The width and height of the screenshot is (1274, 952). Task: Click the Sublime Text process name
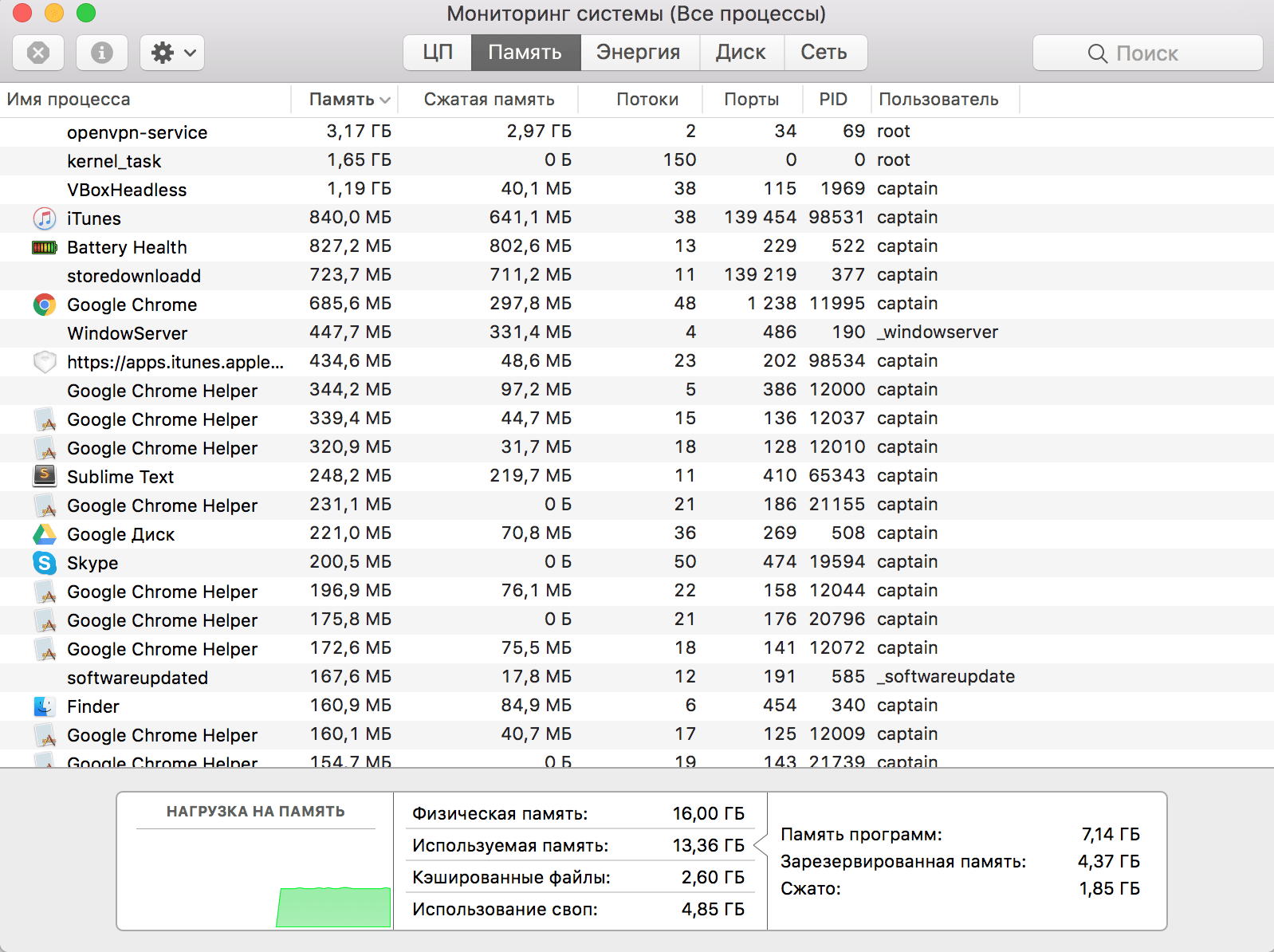point(120,477)
